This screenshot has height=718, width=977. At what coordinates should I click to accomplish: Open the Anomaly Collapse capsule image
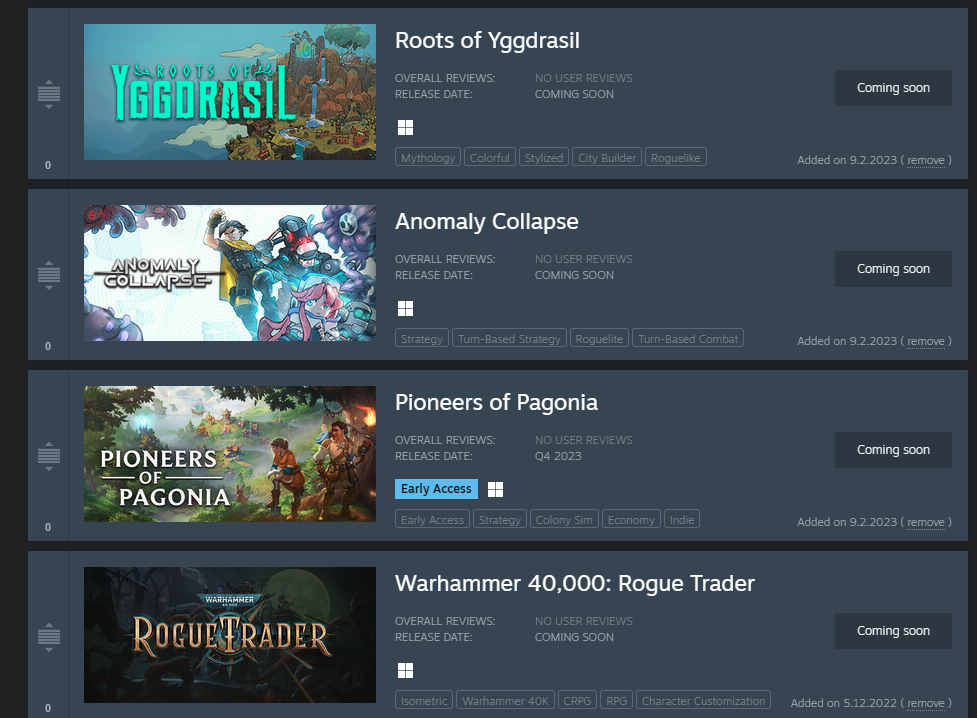[230, 273]
